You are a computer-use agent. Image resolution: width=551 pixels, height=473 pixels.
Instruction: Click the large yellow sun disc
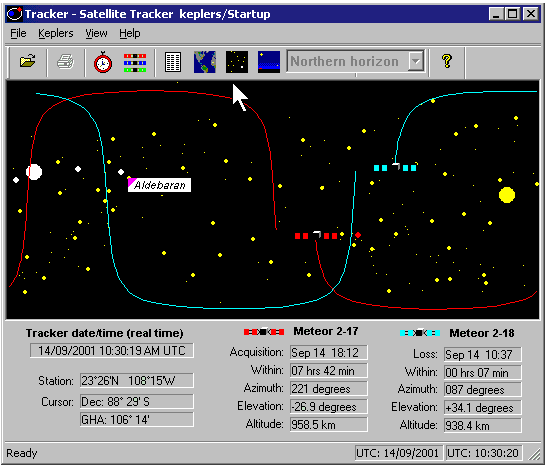click(507, 195)
